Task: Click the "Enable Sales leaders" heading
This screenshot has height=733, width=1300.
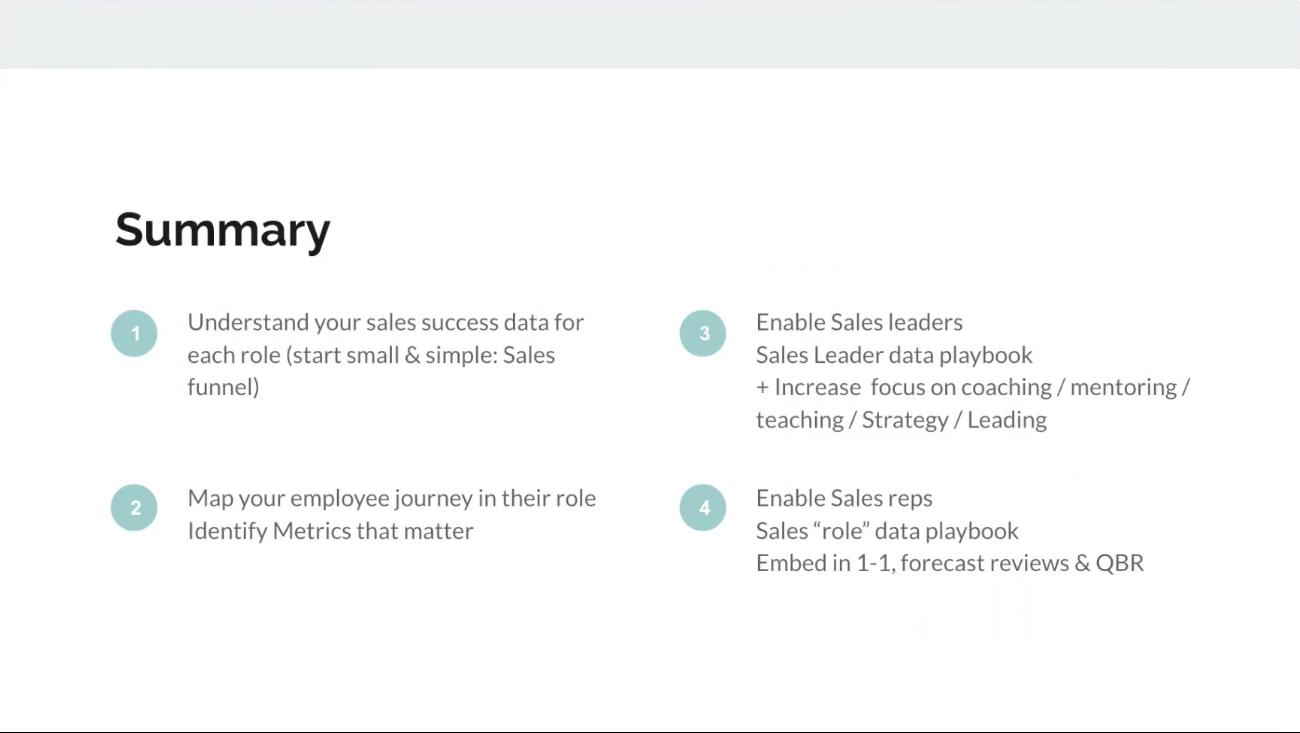Action: coord(859,322)
